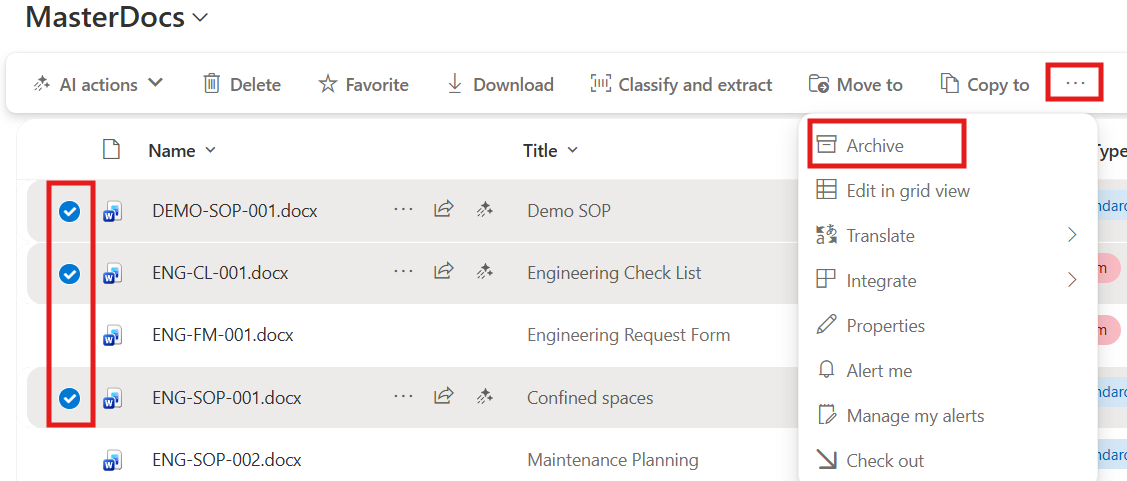Viewport: 1127px width, 481px height.
Task: Untick the ENG-SOP-001.docx selection checkbox
Action: tap(69, 398)
